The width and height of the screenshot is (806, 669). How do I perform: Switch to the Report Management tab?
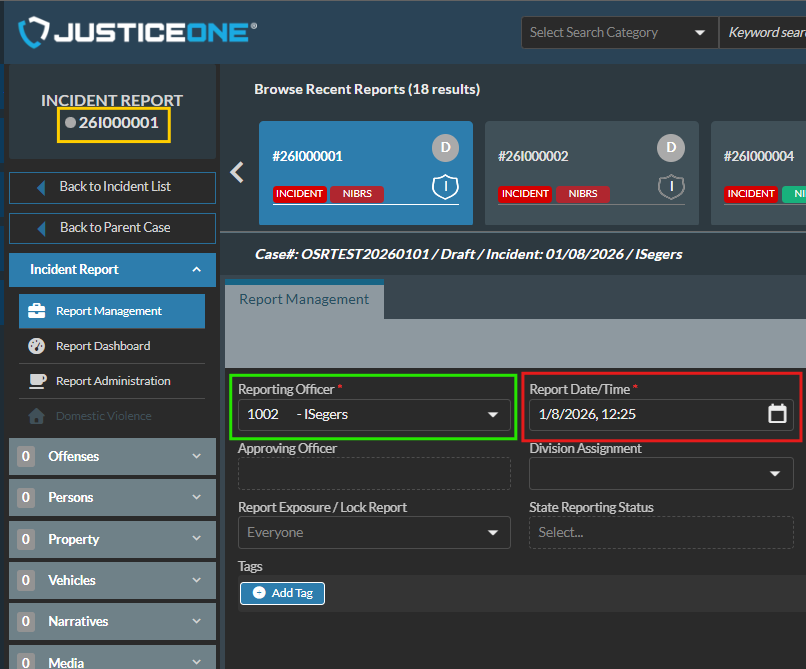coord(304,299)
